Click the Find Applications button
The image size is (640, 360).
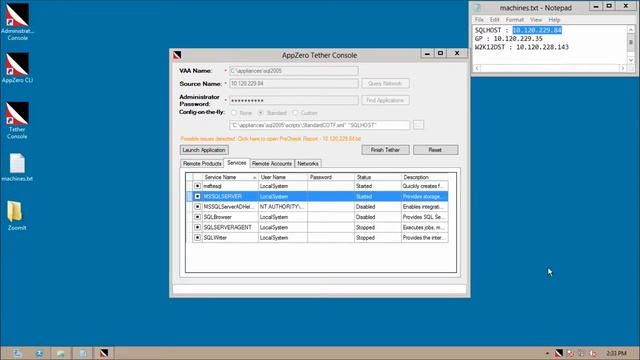pyautogui.click(x=385, y=100)
